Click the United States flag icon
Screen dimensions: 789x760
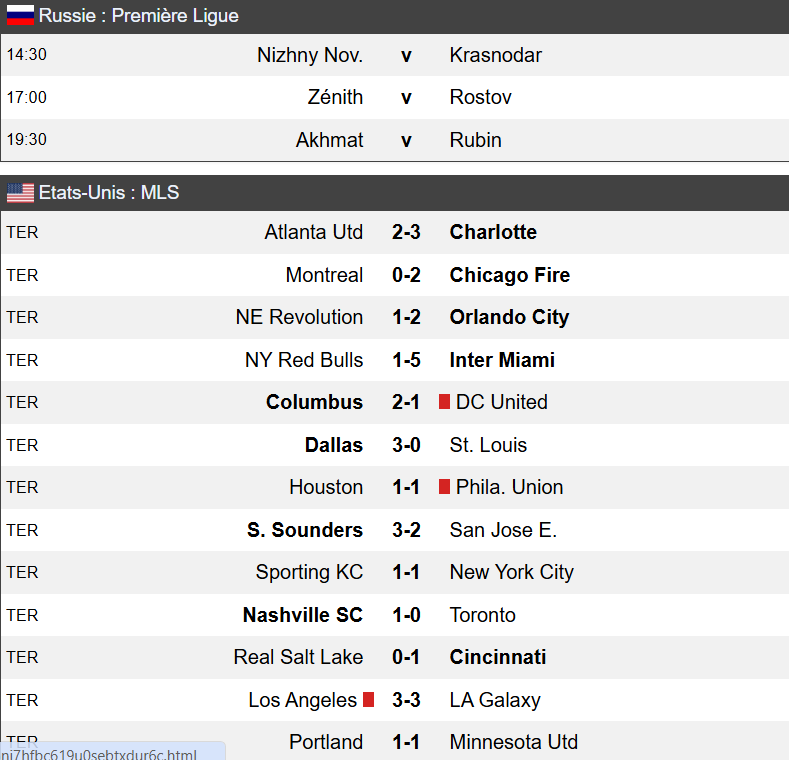tap(20, 193)
